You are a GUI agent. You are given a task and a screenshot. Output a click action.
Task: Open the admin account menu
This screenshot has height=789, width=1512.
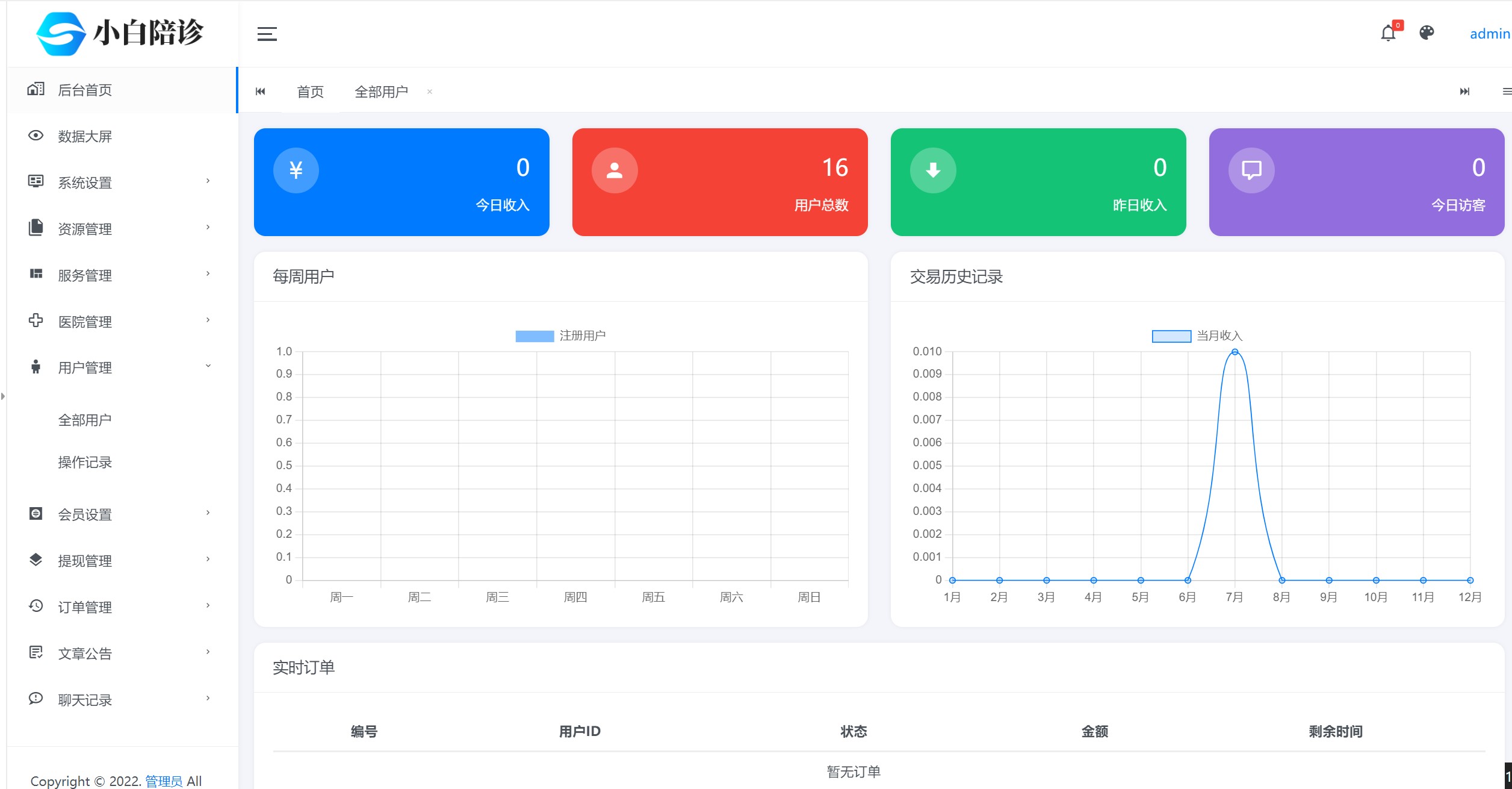tap(1490, 34)
